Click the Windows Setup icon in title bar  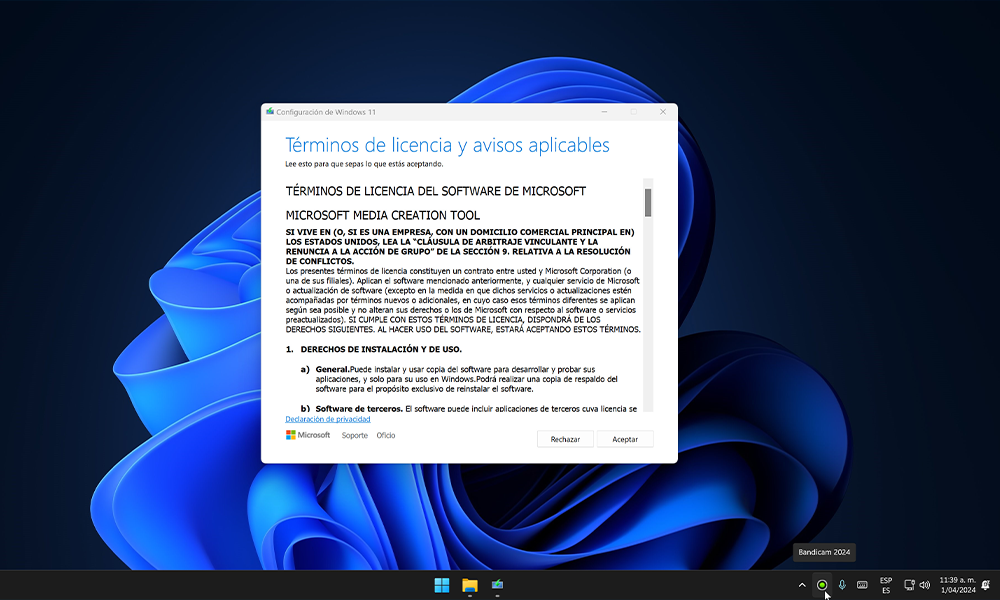click(x=270, y=111)
